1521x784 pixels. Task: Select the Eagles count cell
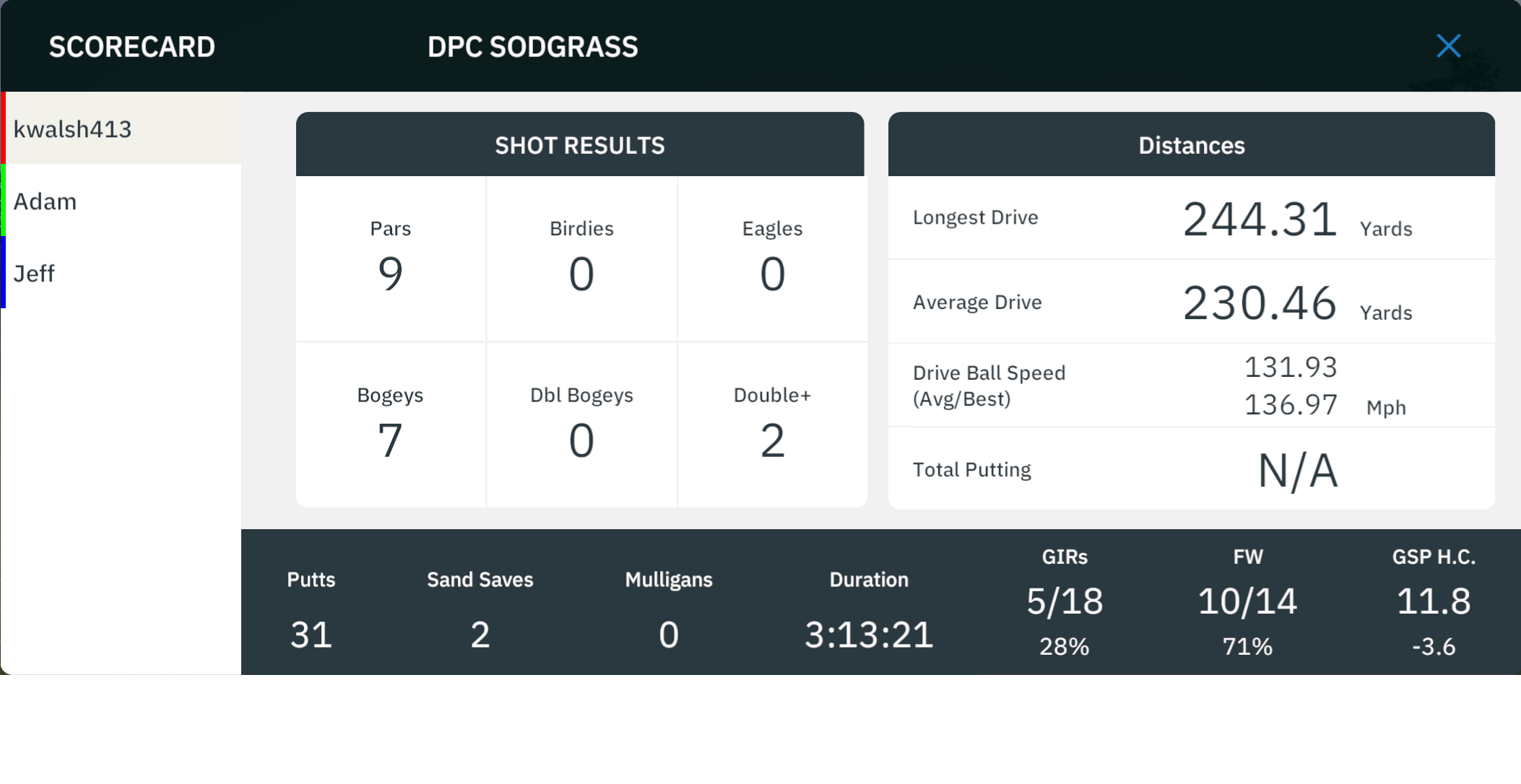[772, 258]
